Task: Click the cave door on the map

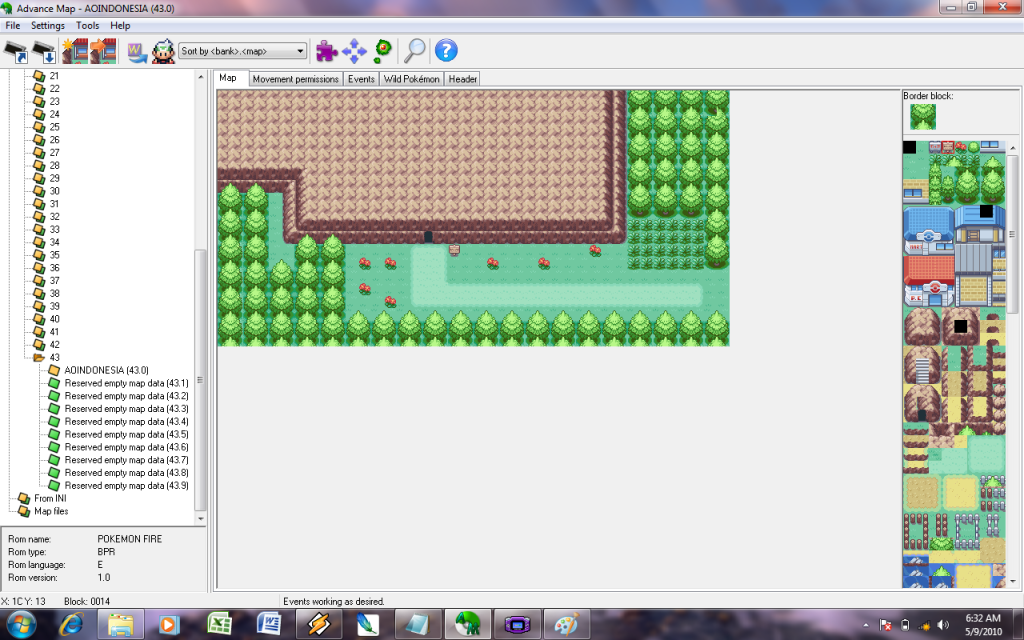Action: click(x=428, y=237)
